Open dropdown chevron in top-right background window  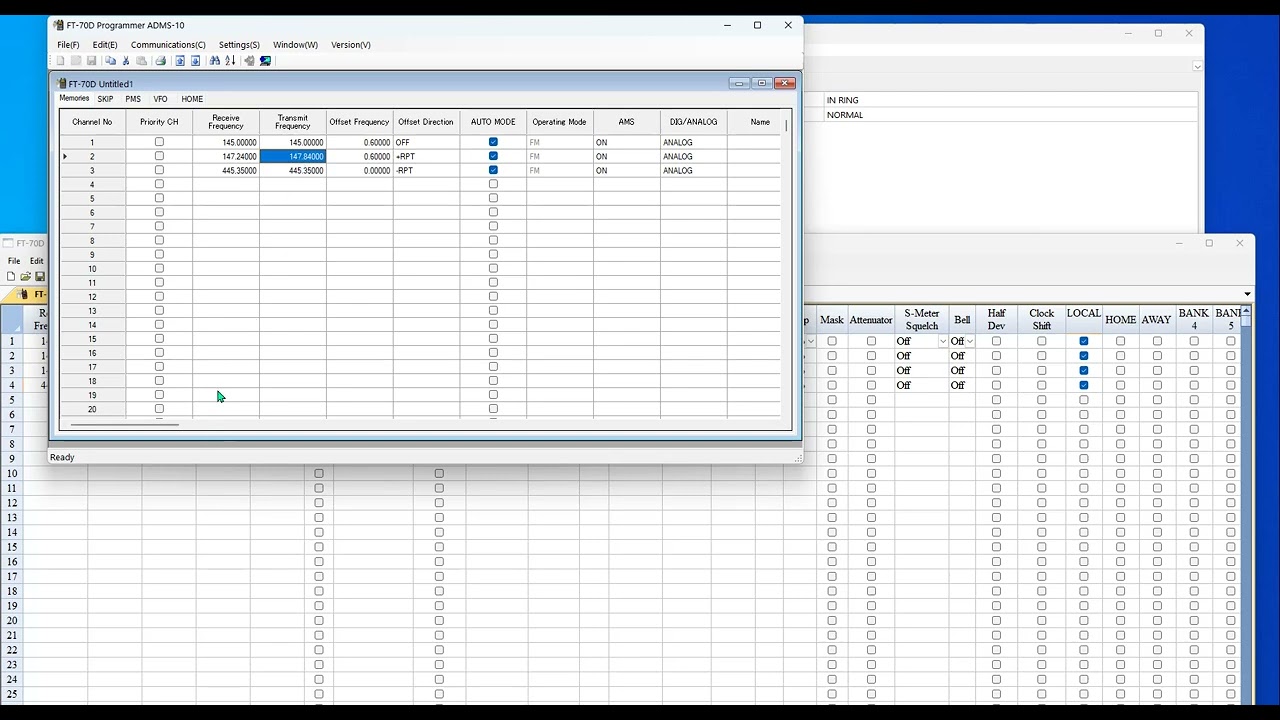pos(1197,67)
